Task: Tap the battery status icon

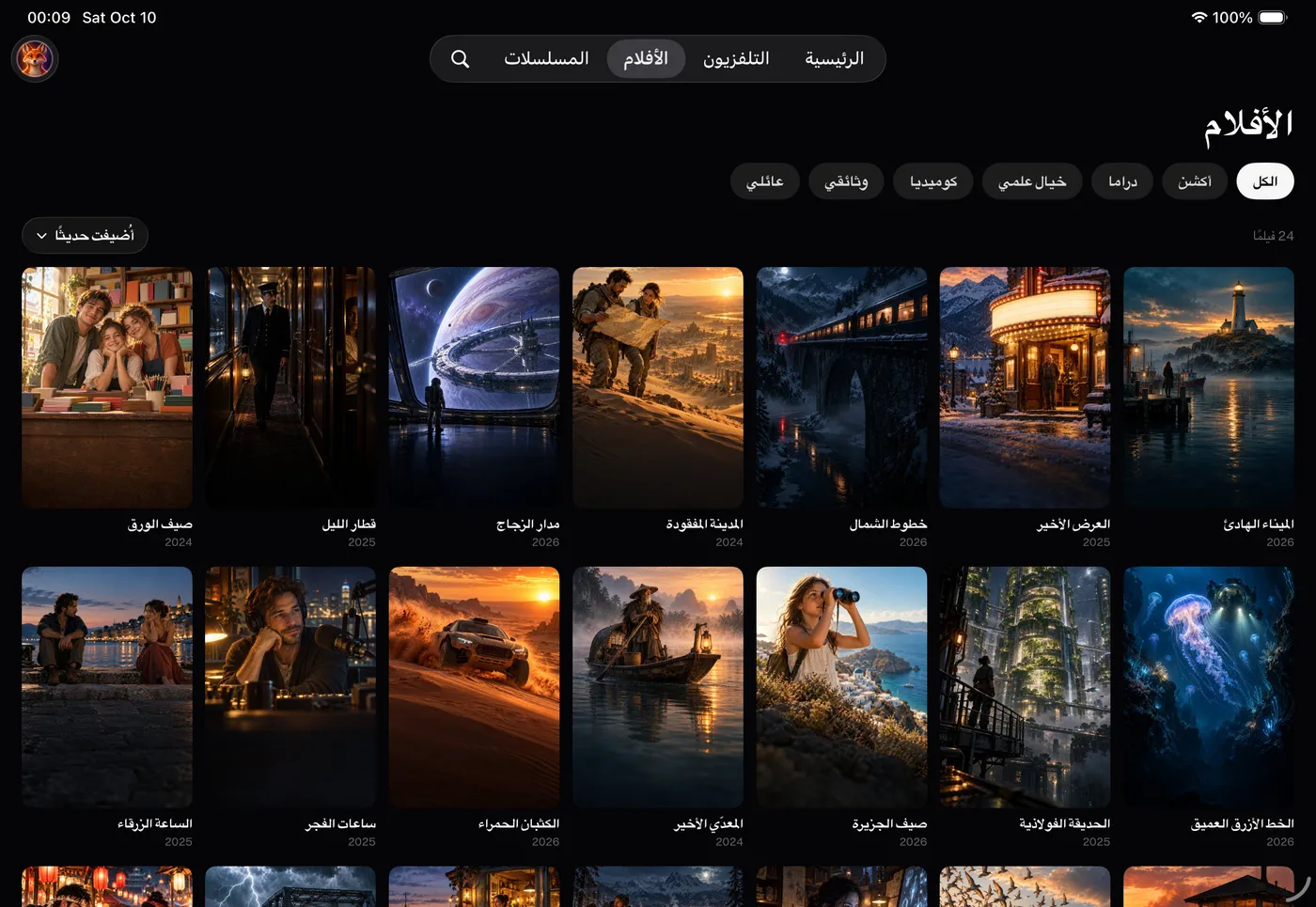Action: [1273, 17]
